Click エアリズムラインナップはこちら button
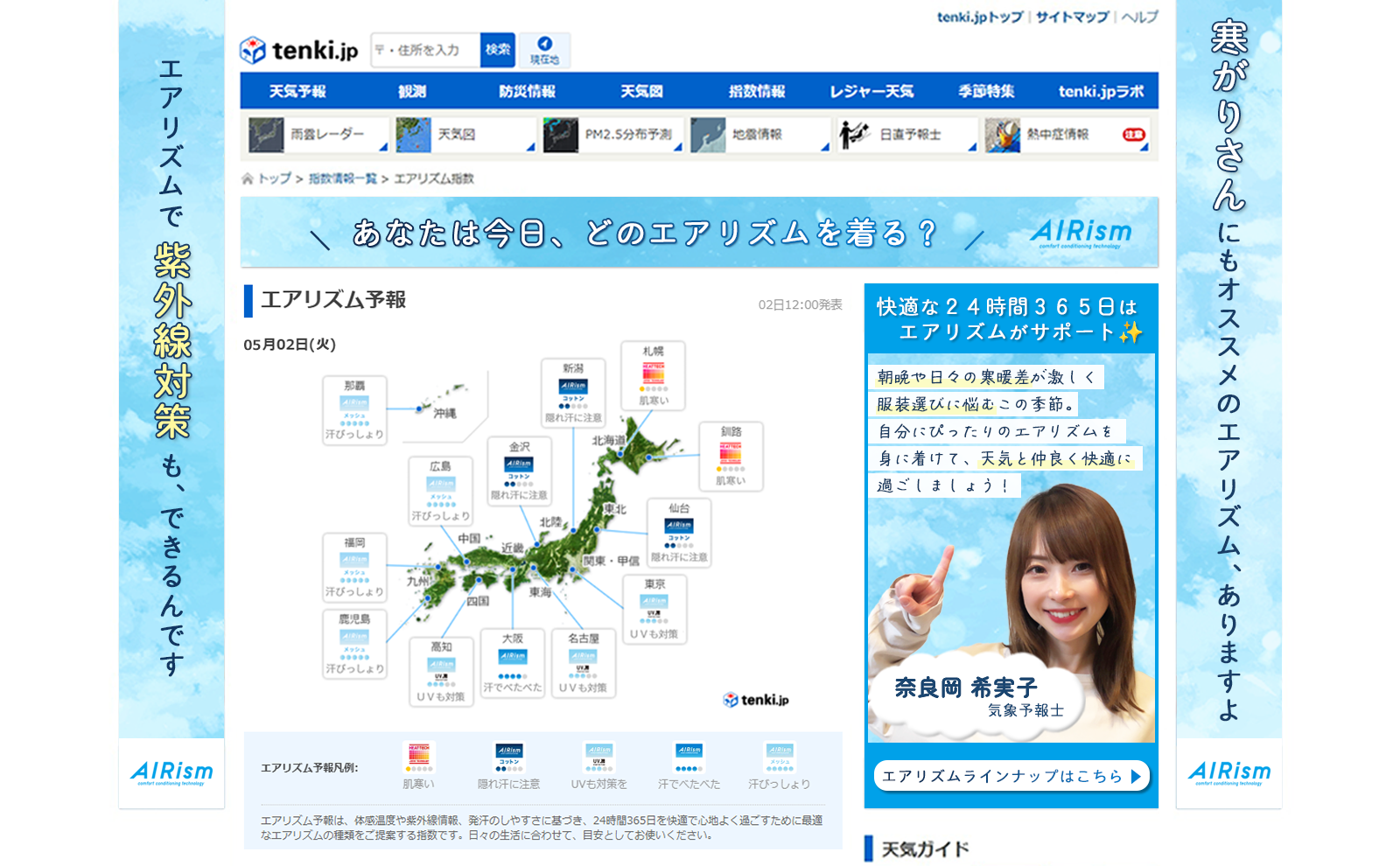1400x866 pixels. [x=1011, y=776]
